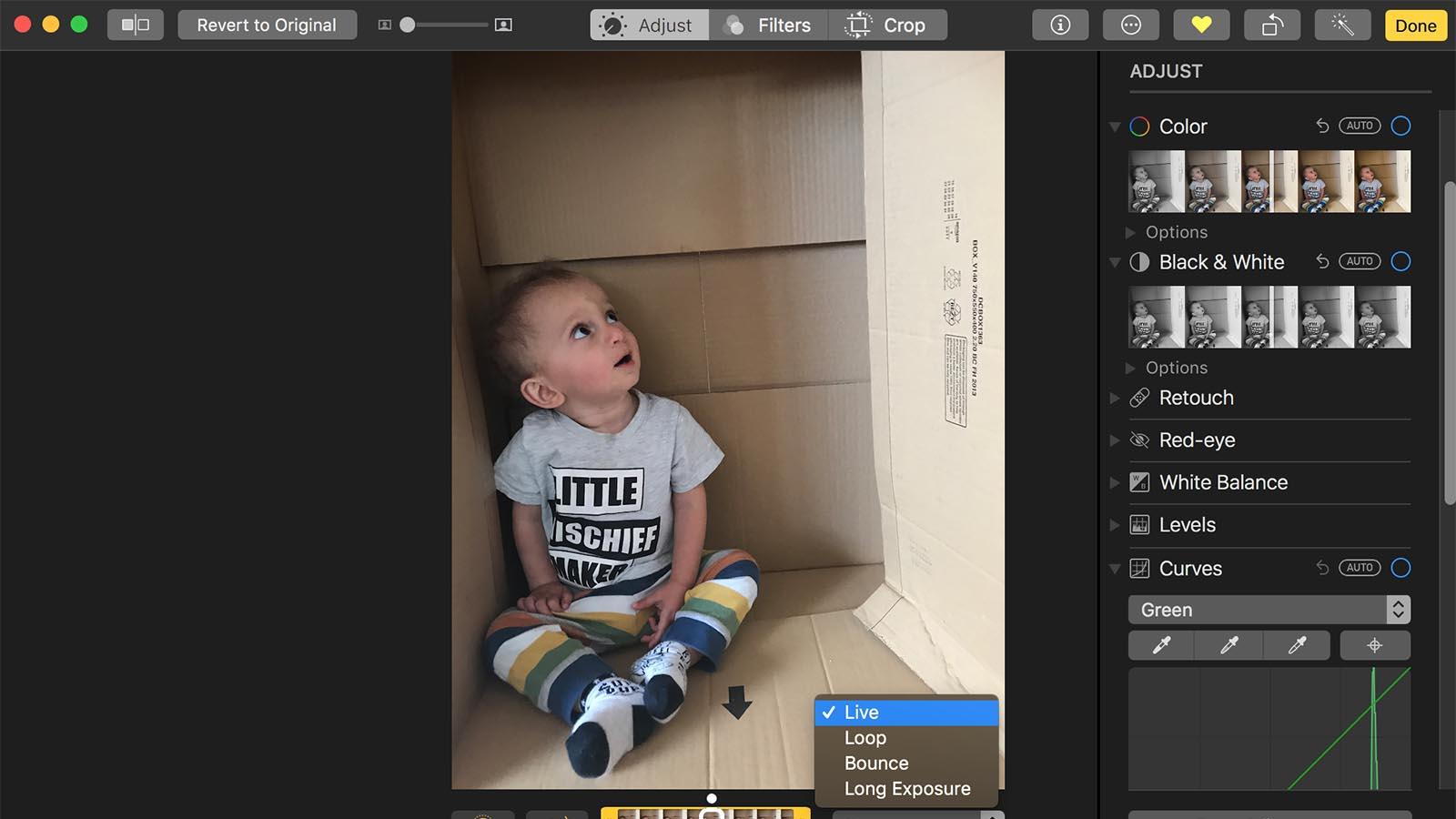Click the yellow Done button
The width and height of the screenshot is (1456, 819).
tap(1416, 25)
